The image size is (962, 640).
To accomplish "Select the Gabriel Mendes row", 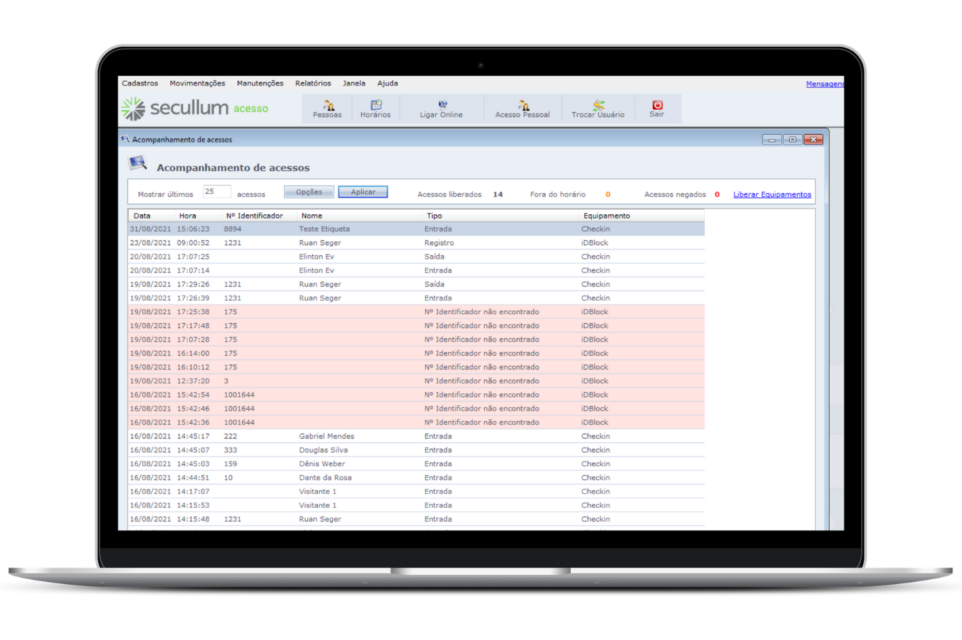I will click(417, 436).
